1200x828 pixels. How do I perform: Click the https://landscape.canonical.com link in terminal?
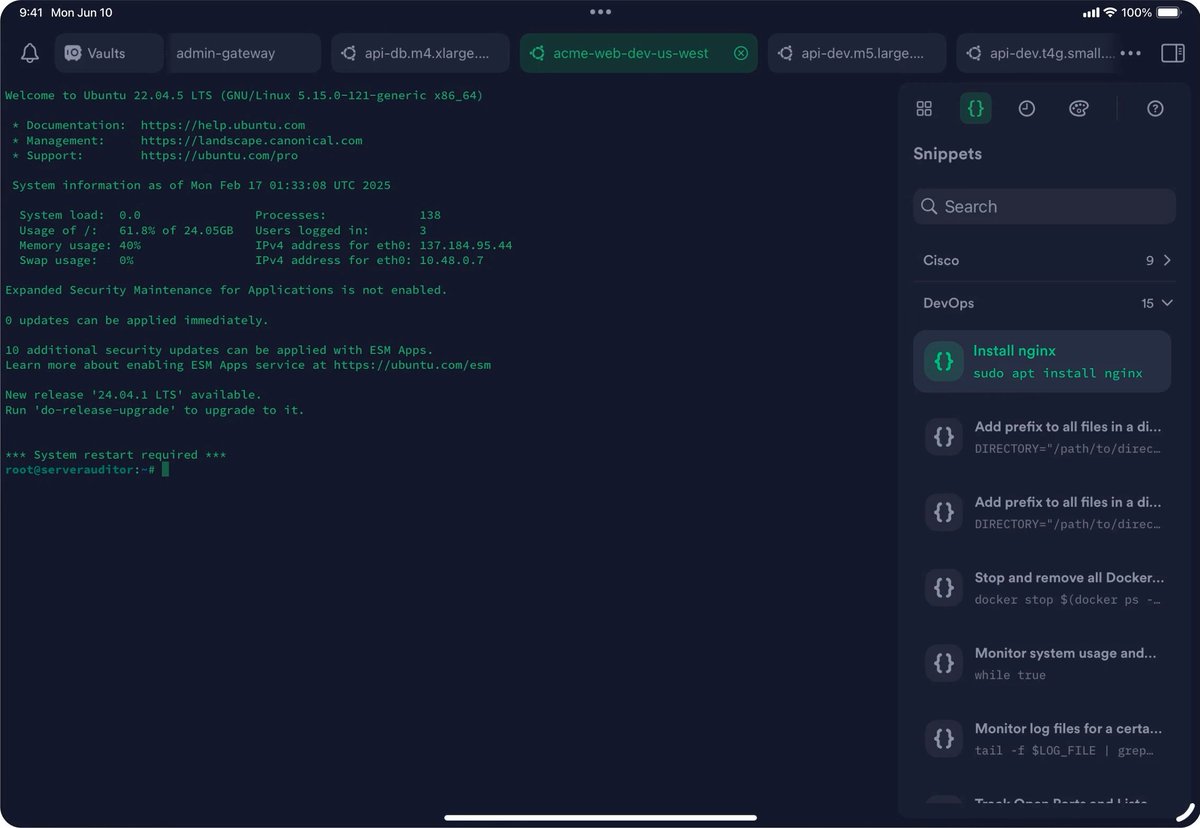coord(251,141)
